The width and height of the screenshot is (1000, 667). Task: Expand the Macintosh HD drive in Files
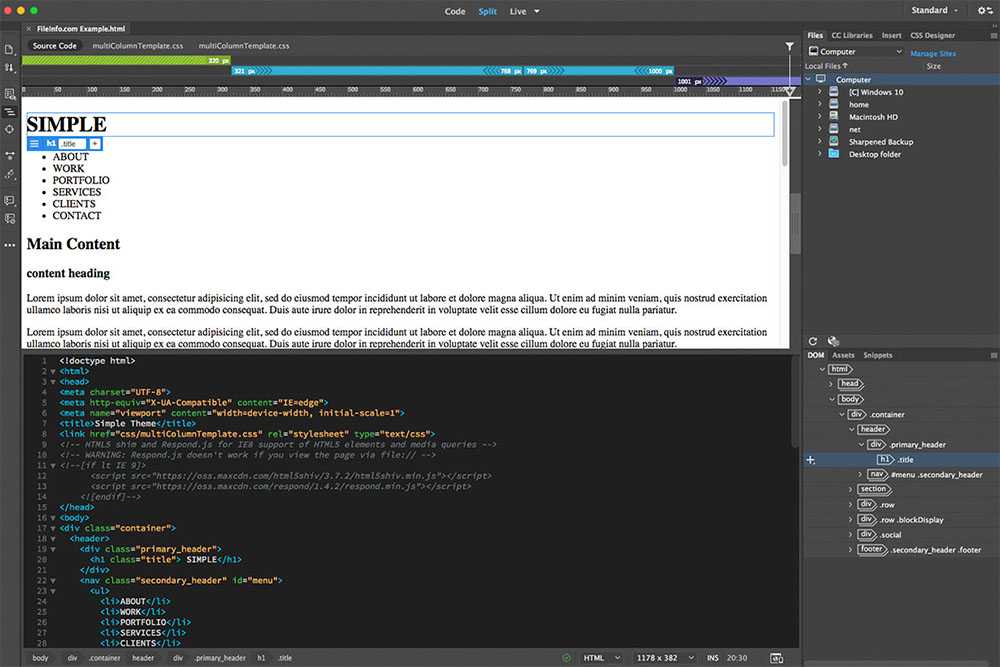tap(820, 117)
